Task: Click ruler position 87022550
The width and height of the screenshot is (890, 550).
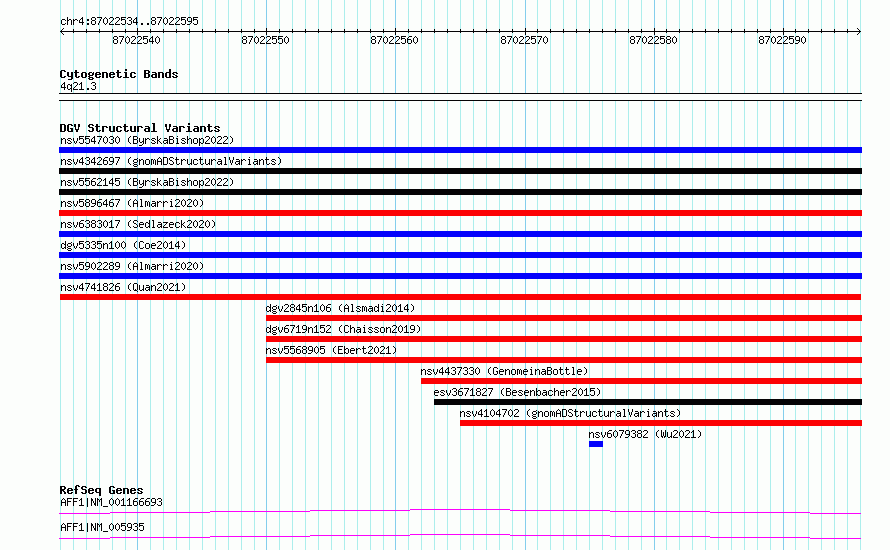Action: 265,40
